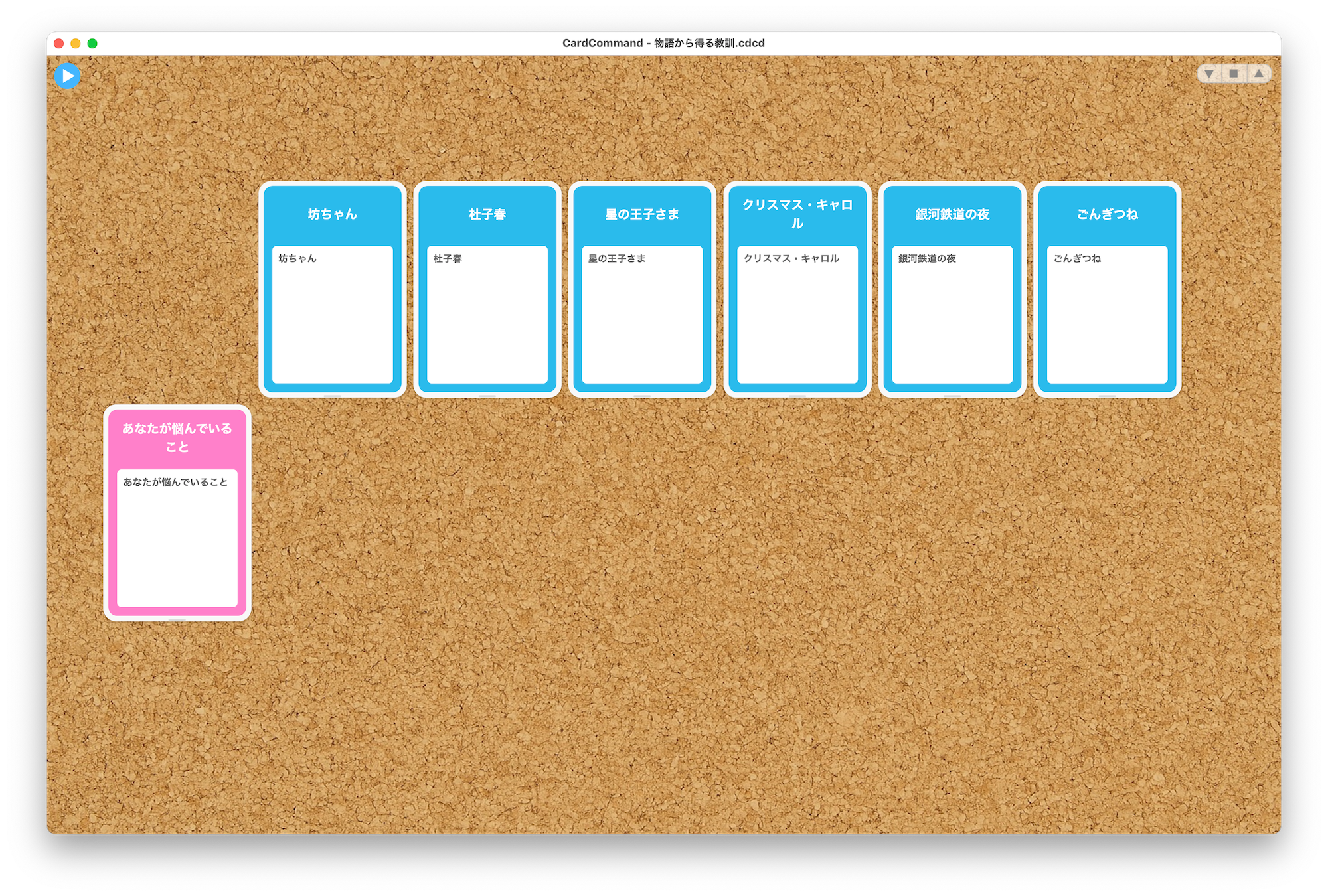Click the 星の王子さま card text area
1328x896 pixels.
pos(642,315)
